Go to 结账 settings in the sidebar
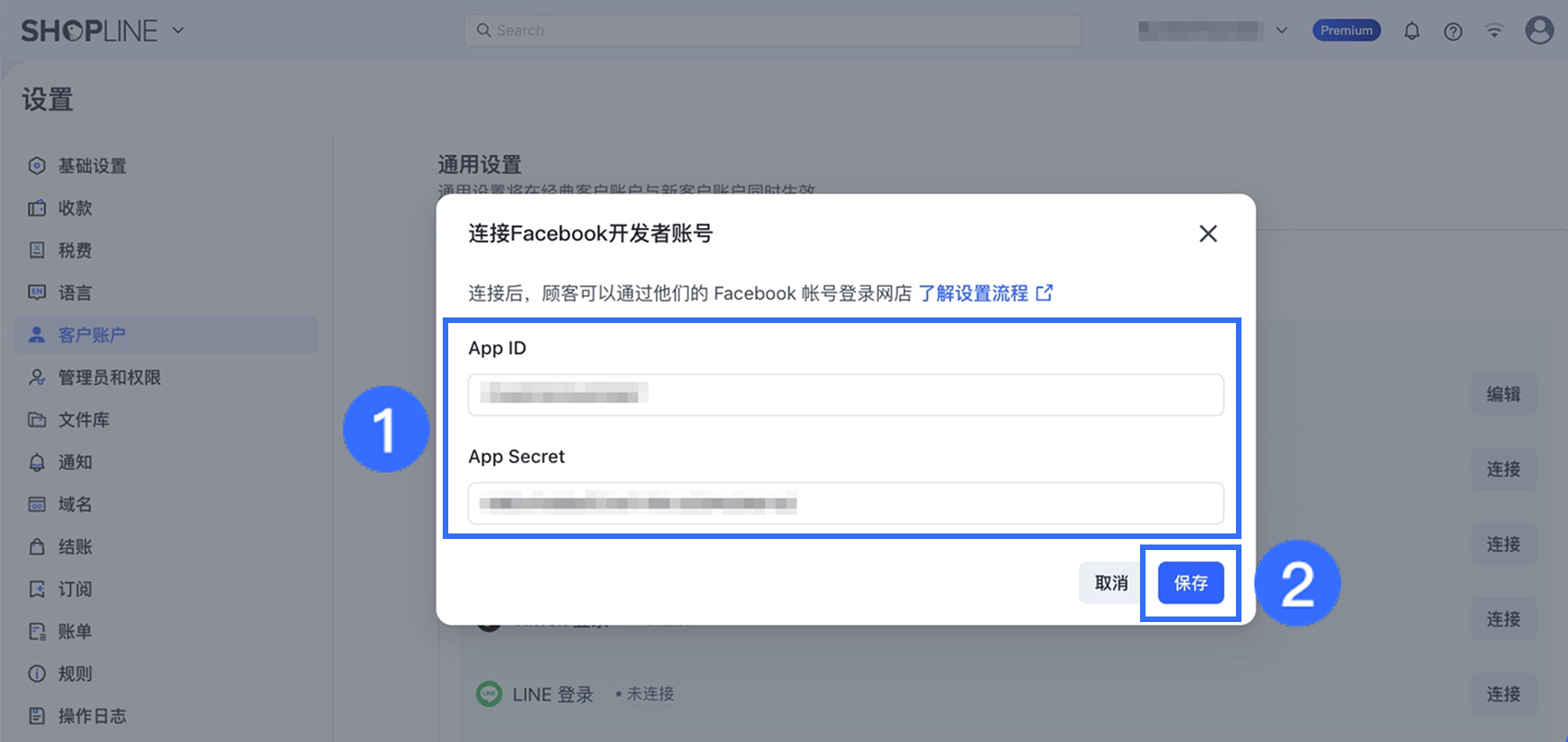1568x742 pixels. coord(75,547)
